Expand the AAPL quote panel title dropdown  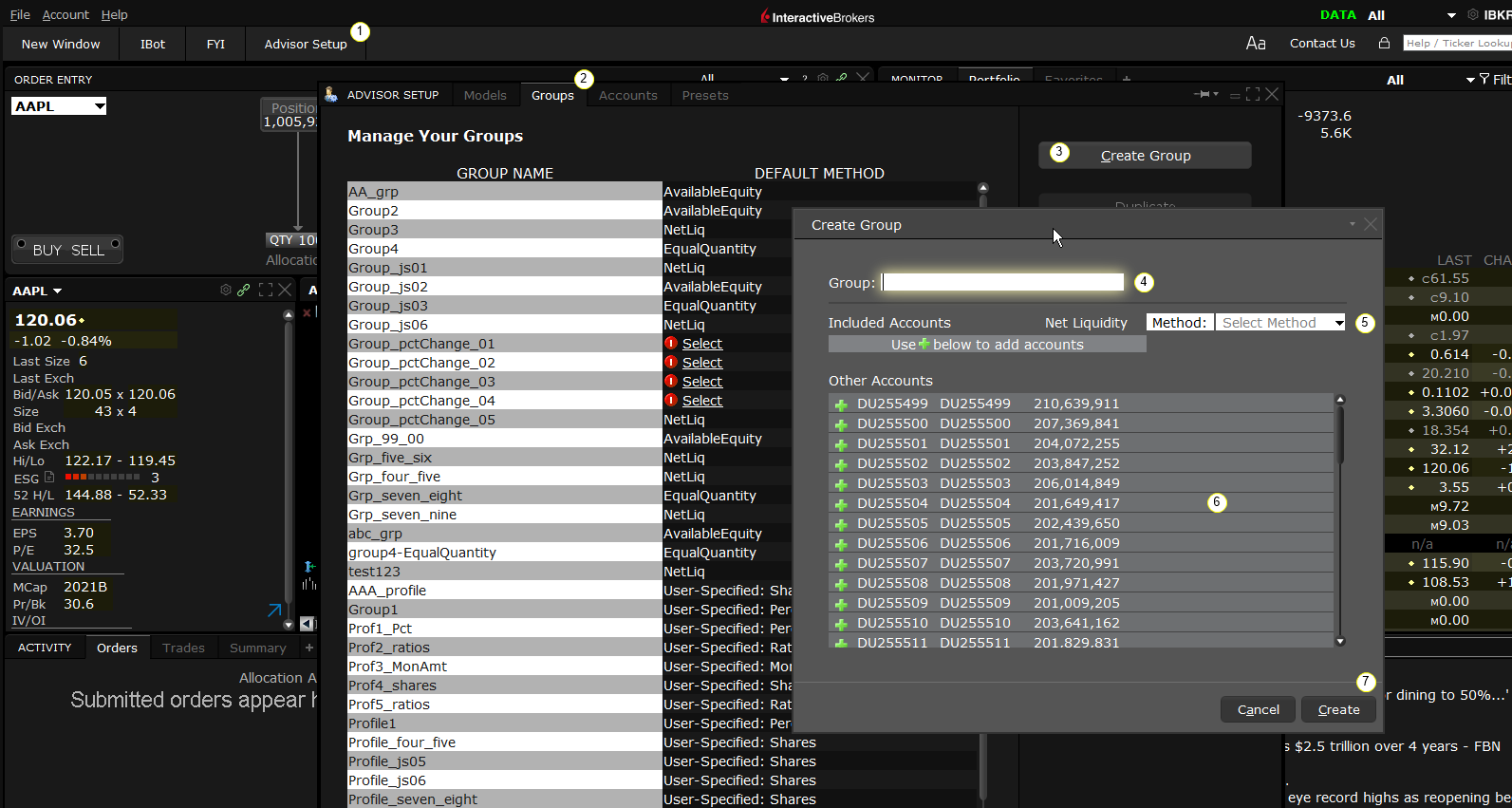(57, 291)
